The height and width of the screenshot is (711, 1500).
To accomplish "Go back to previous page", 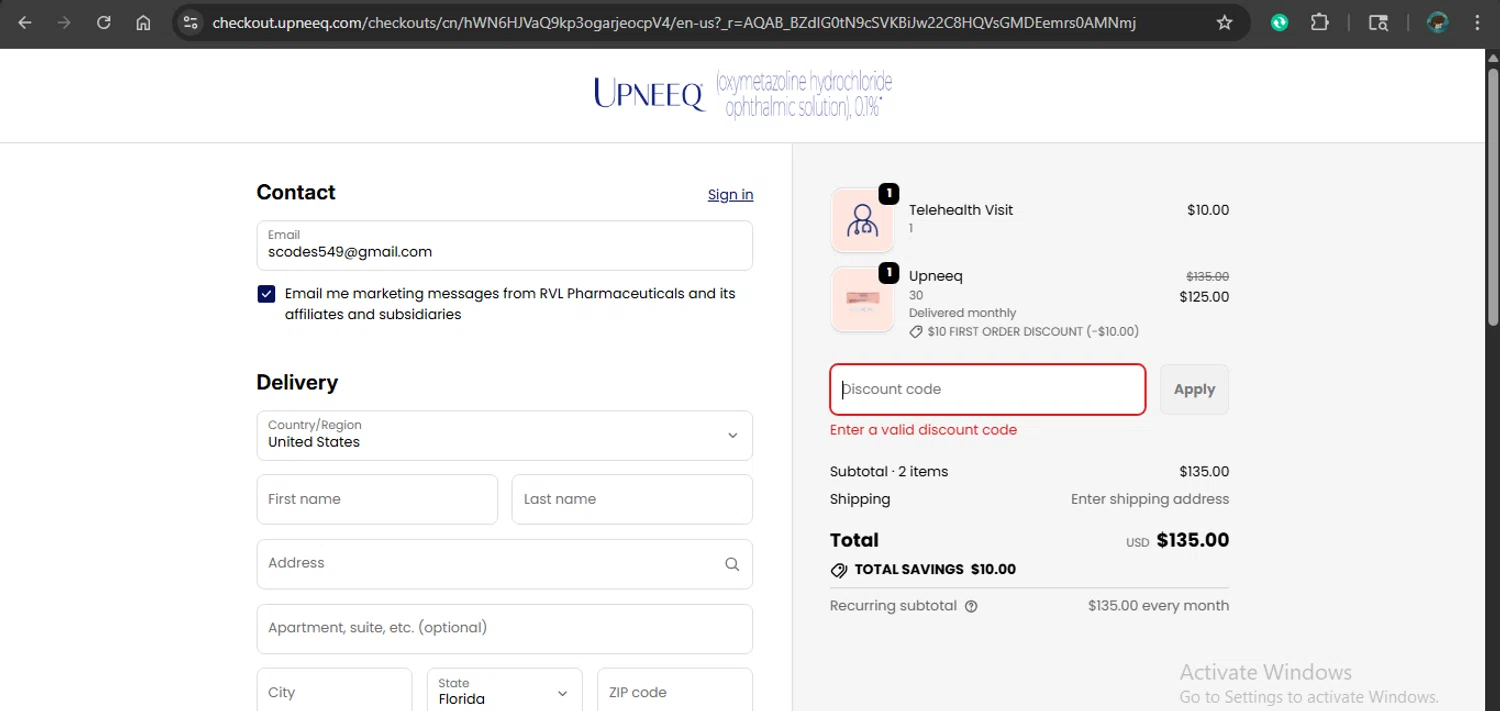I will point(25,22).
